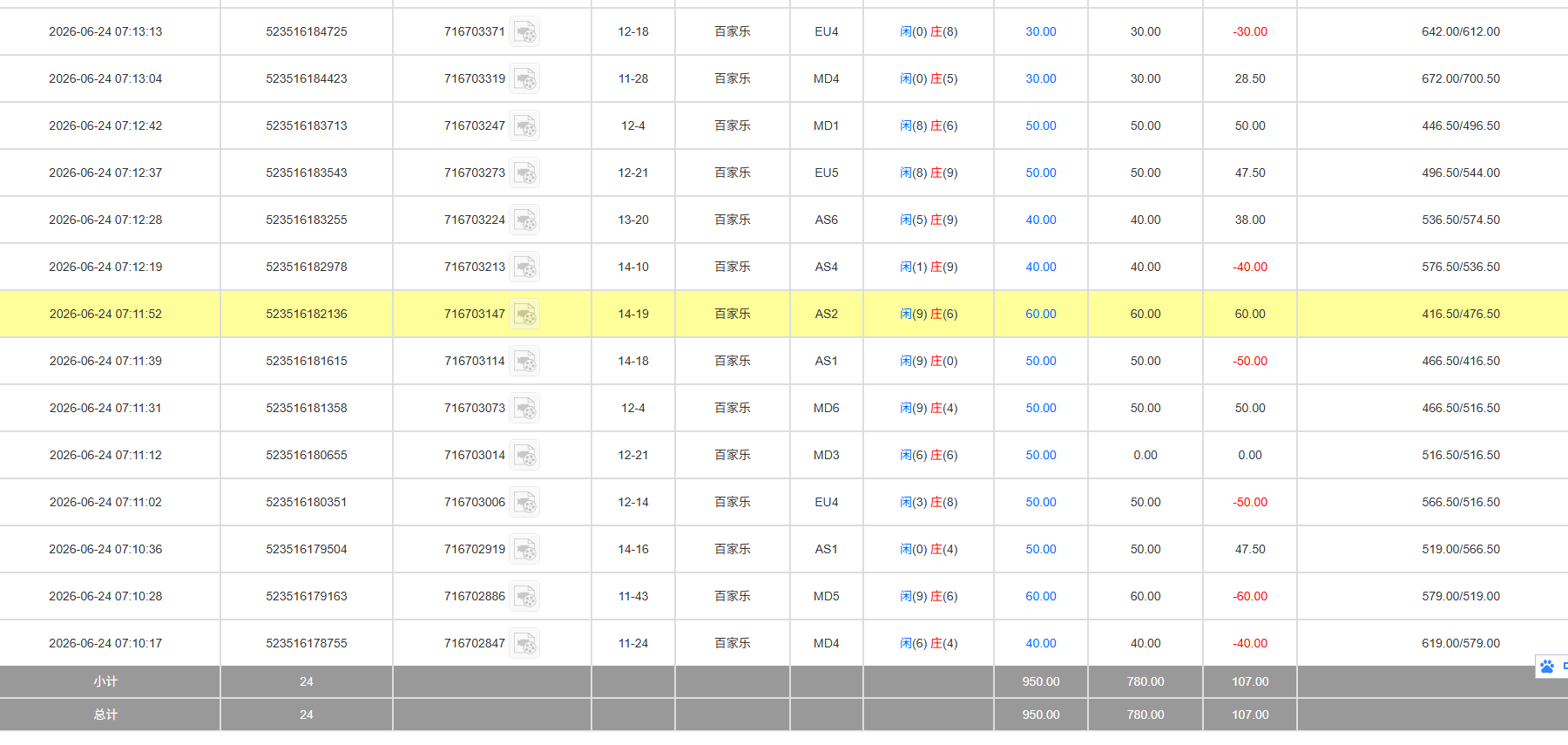Select order number 523516184725

(x=307, y=31)
